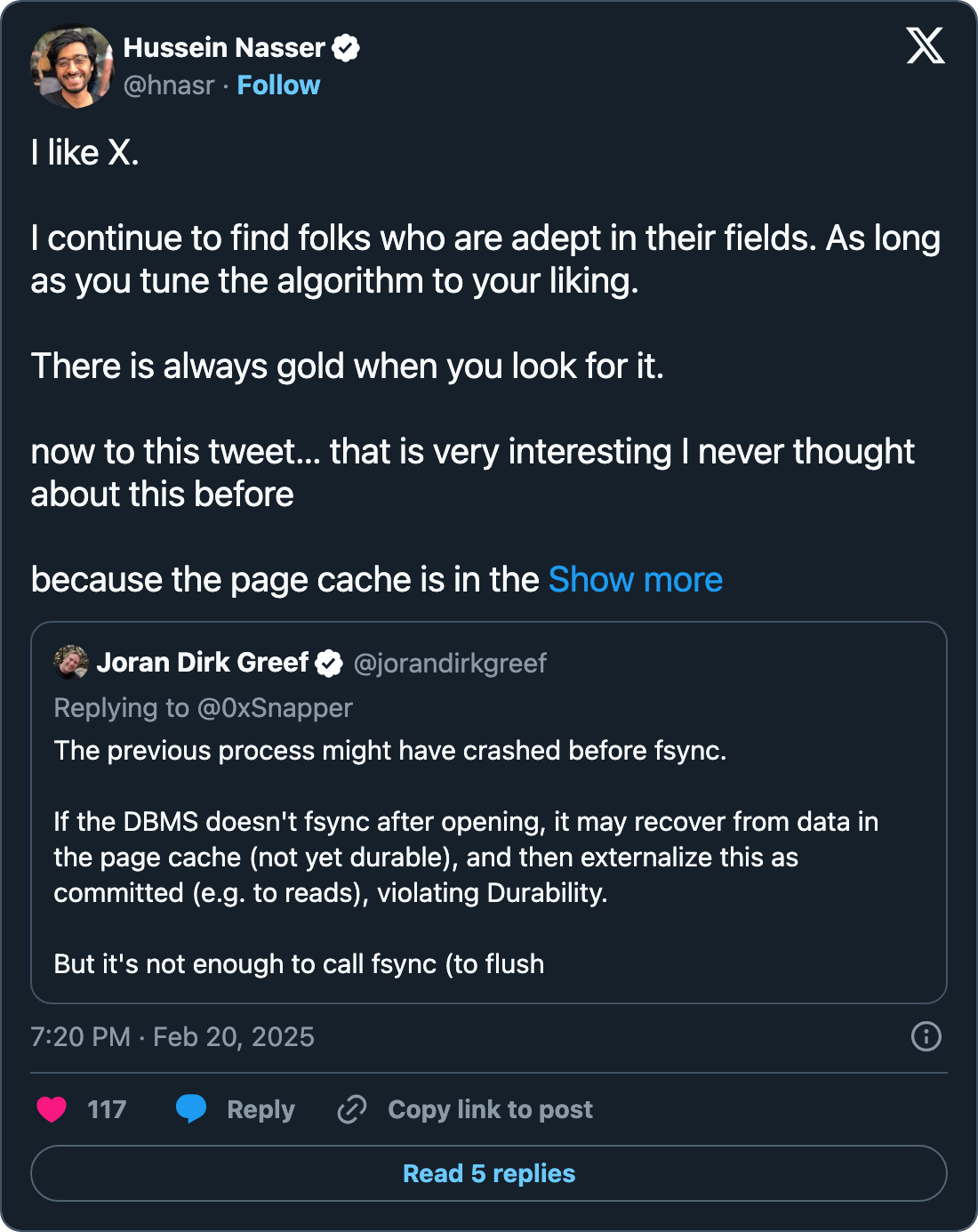Click the X logo icon
This screenshot has width=978, height=1232.
[x=925, y=45]
